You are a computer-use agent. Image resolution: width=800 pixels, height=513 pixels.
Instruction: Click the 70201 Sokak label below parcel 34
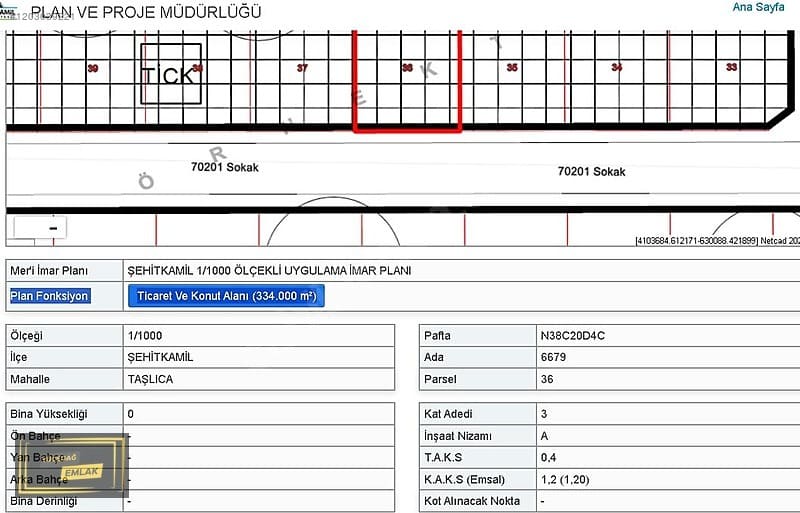pyautogui.click(x=591, y=172)
